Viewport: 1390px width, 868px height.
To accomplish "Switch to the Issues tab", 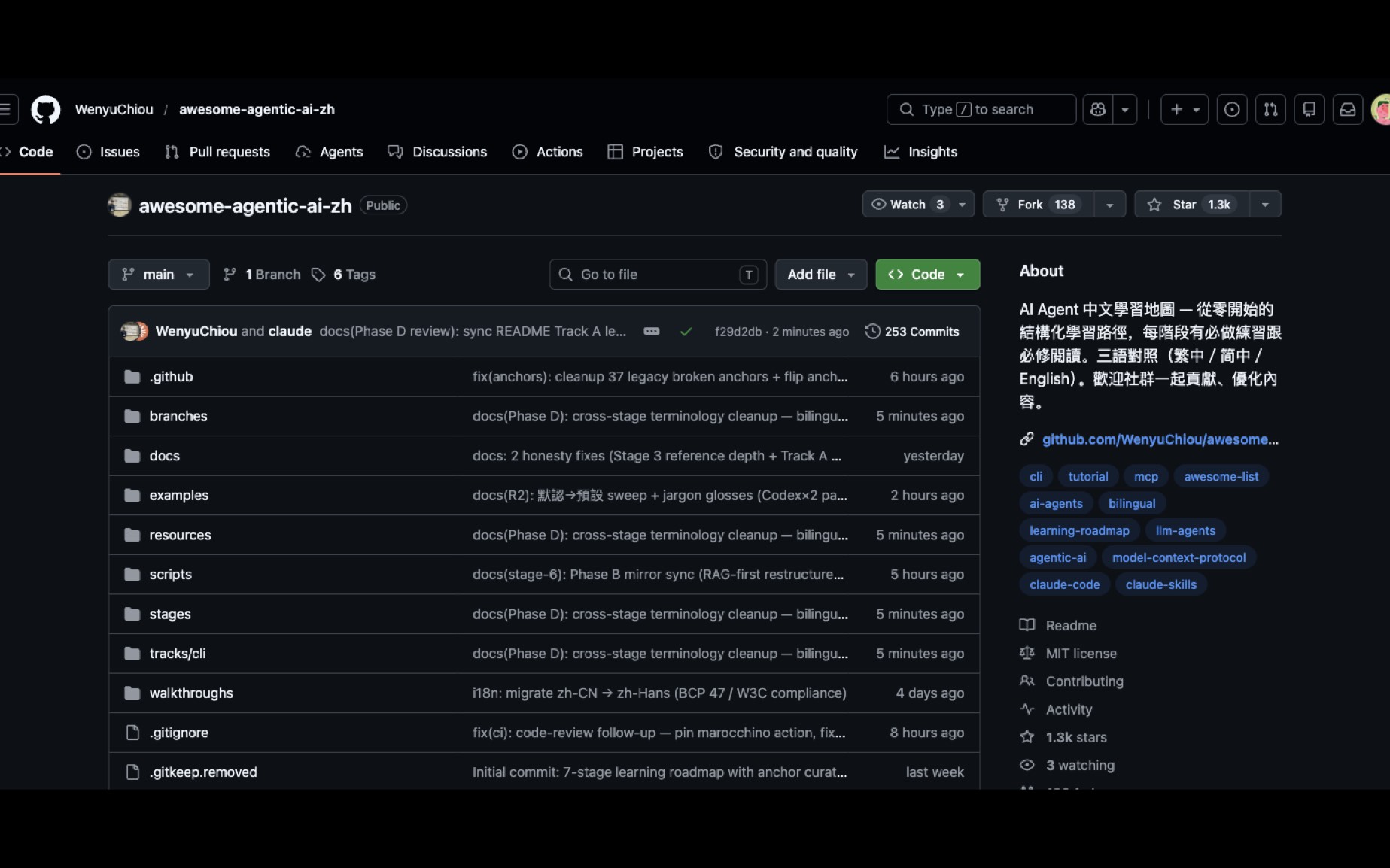I will 108,152.
